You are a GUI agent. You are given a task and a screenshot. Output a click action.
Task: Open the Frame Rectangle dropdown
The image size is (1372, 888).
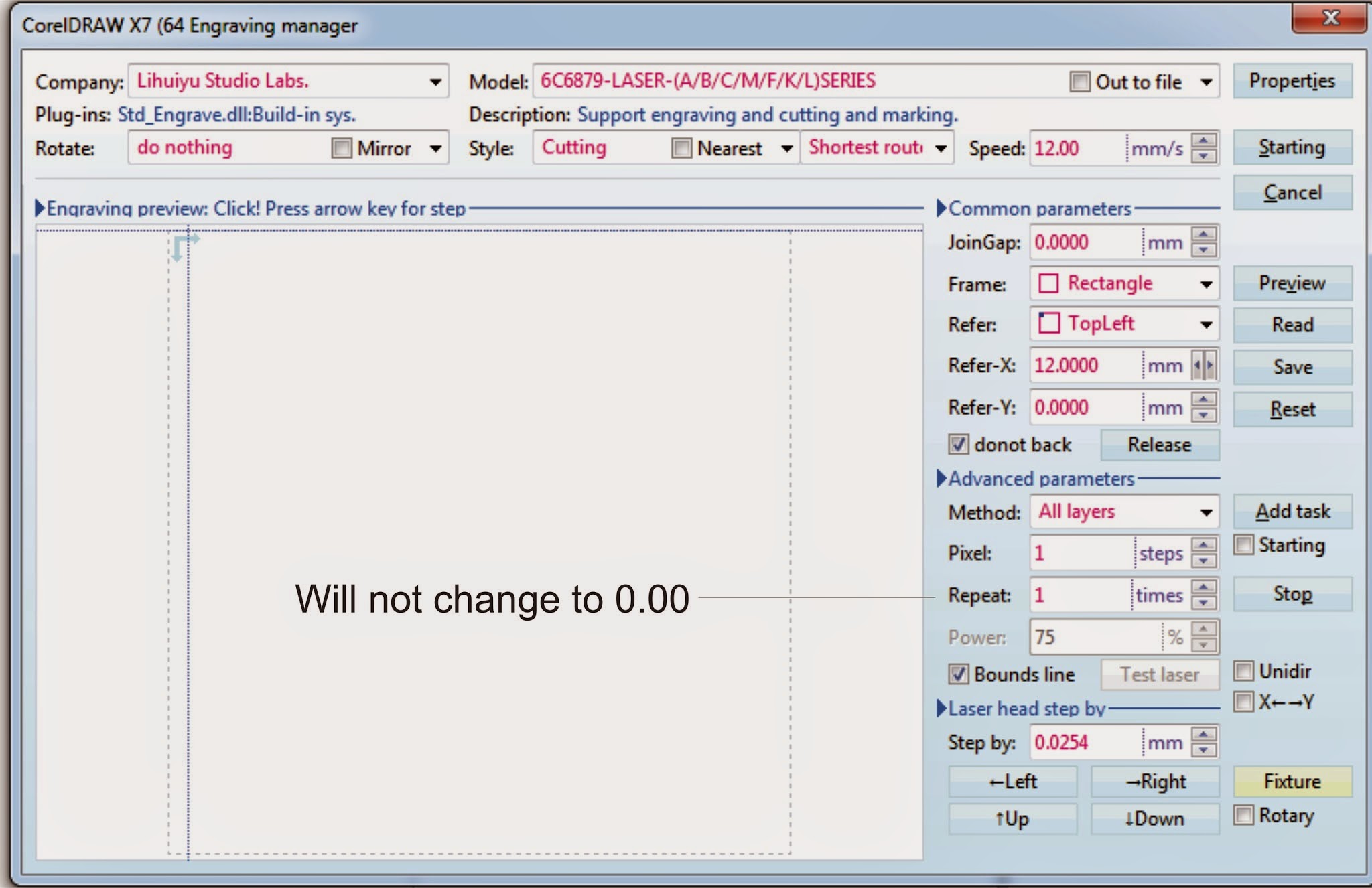point(1206,284)
